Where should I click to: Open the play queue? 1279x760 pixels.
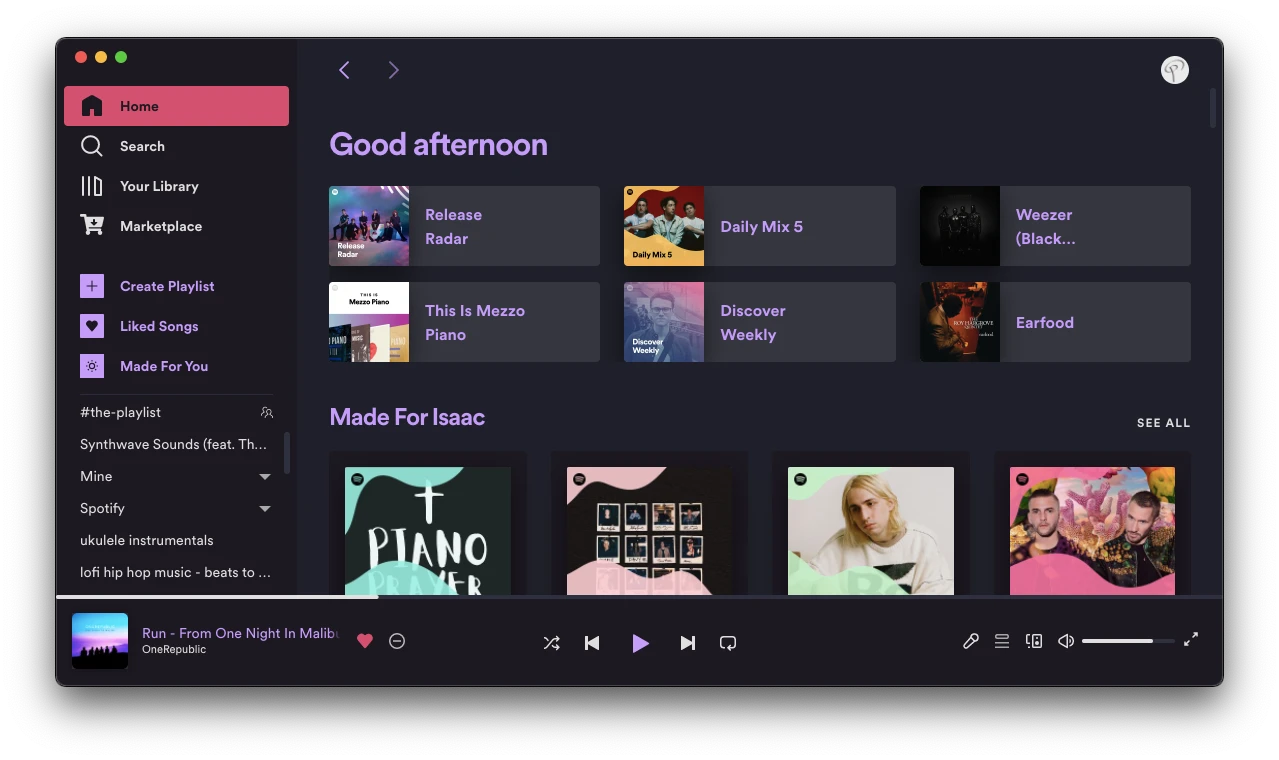tap(1001, 640)
